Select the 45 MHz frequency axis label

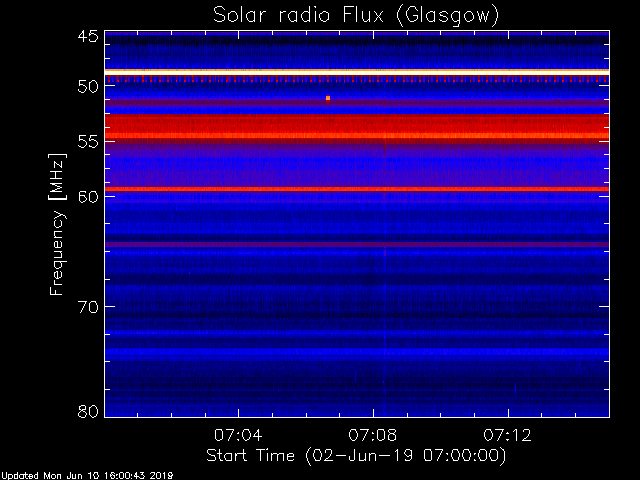[88, 36]
